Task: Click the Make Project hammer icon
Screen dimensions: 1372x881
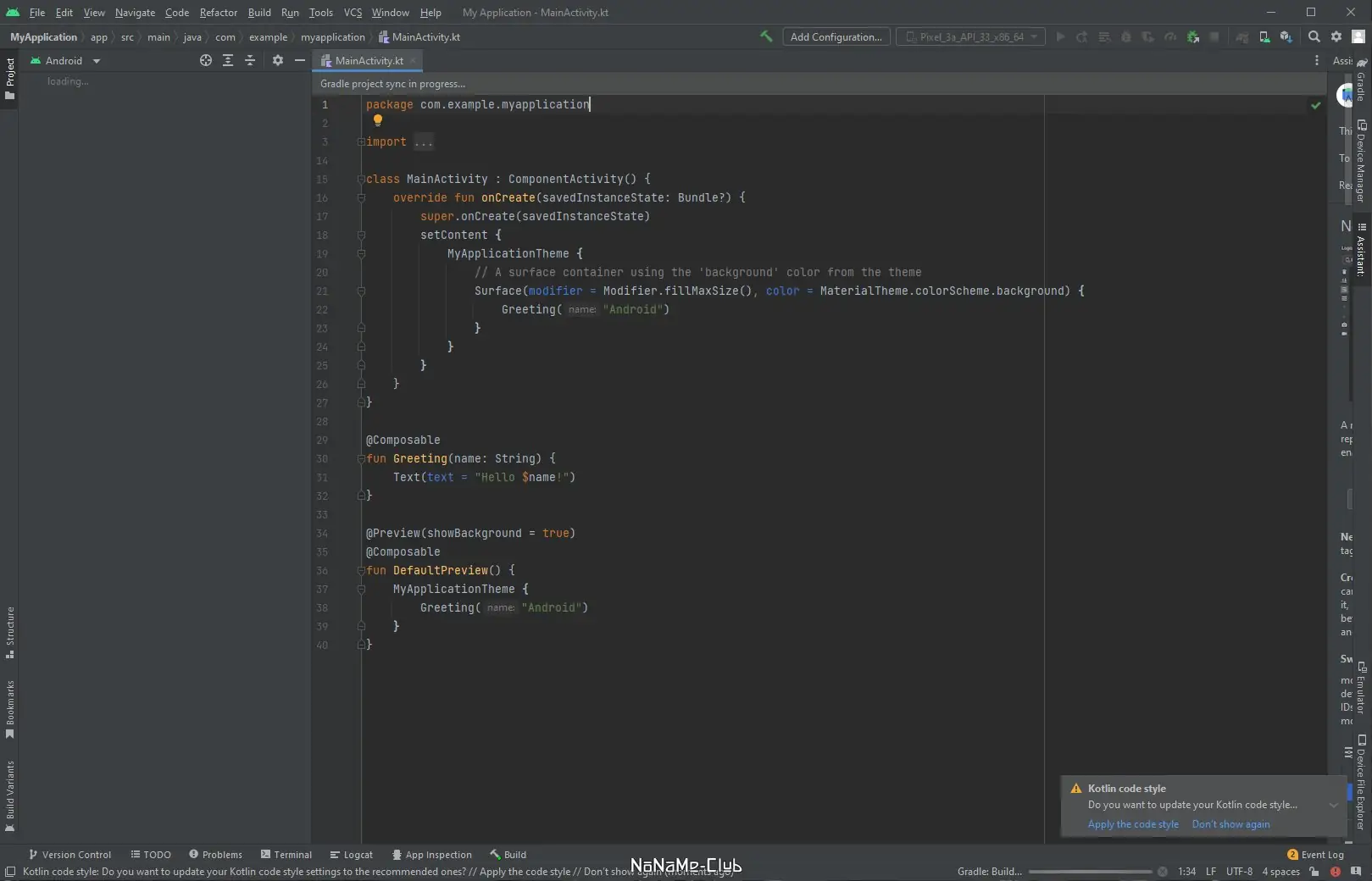Action: 766,36
